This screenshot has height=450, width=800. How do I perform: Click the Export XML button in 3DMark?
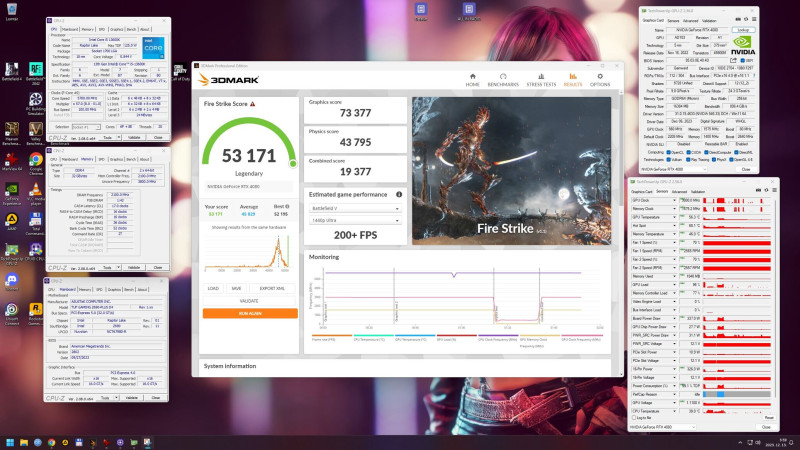272,288
